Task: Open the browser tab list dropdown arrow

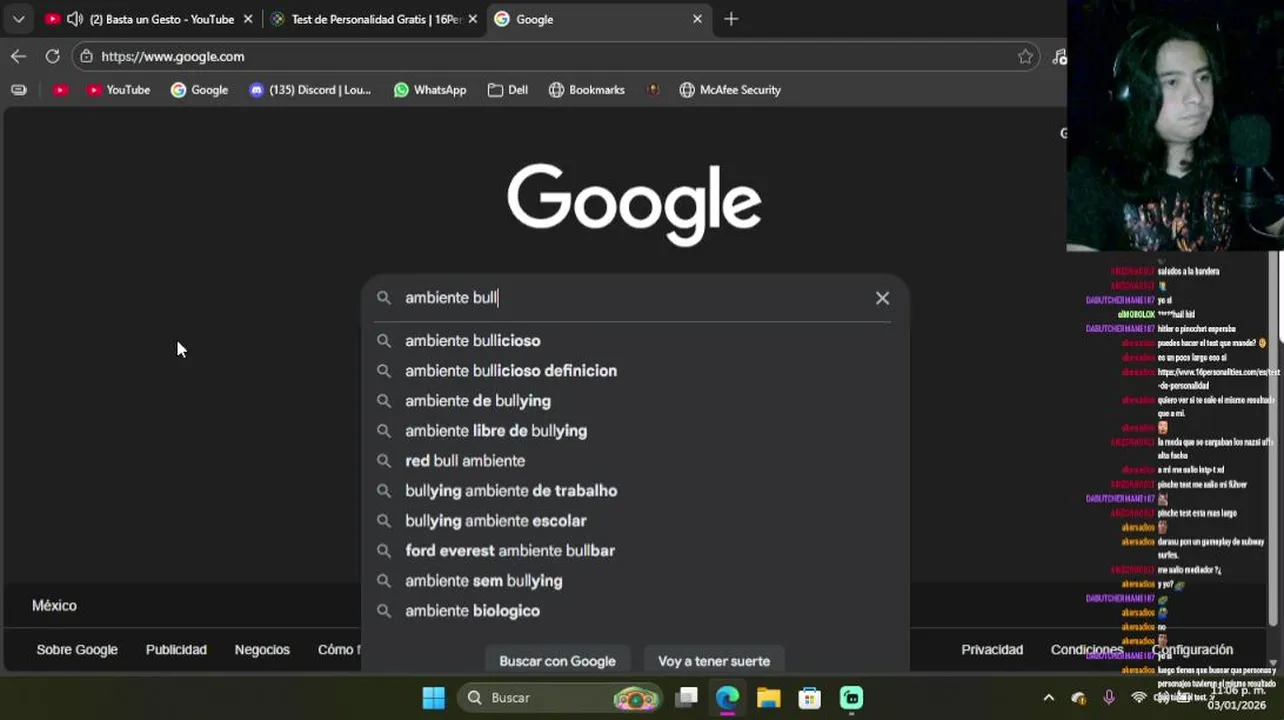Action: [x=18, y=19]
